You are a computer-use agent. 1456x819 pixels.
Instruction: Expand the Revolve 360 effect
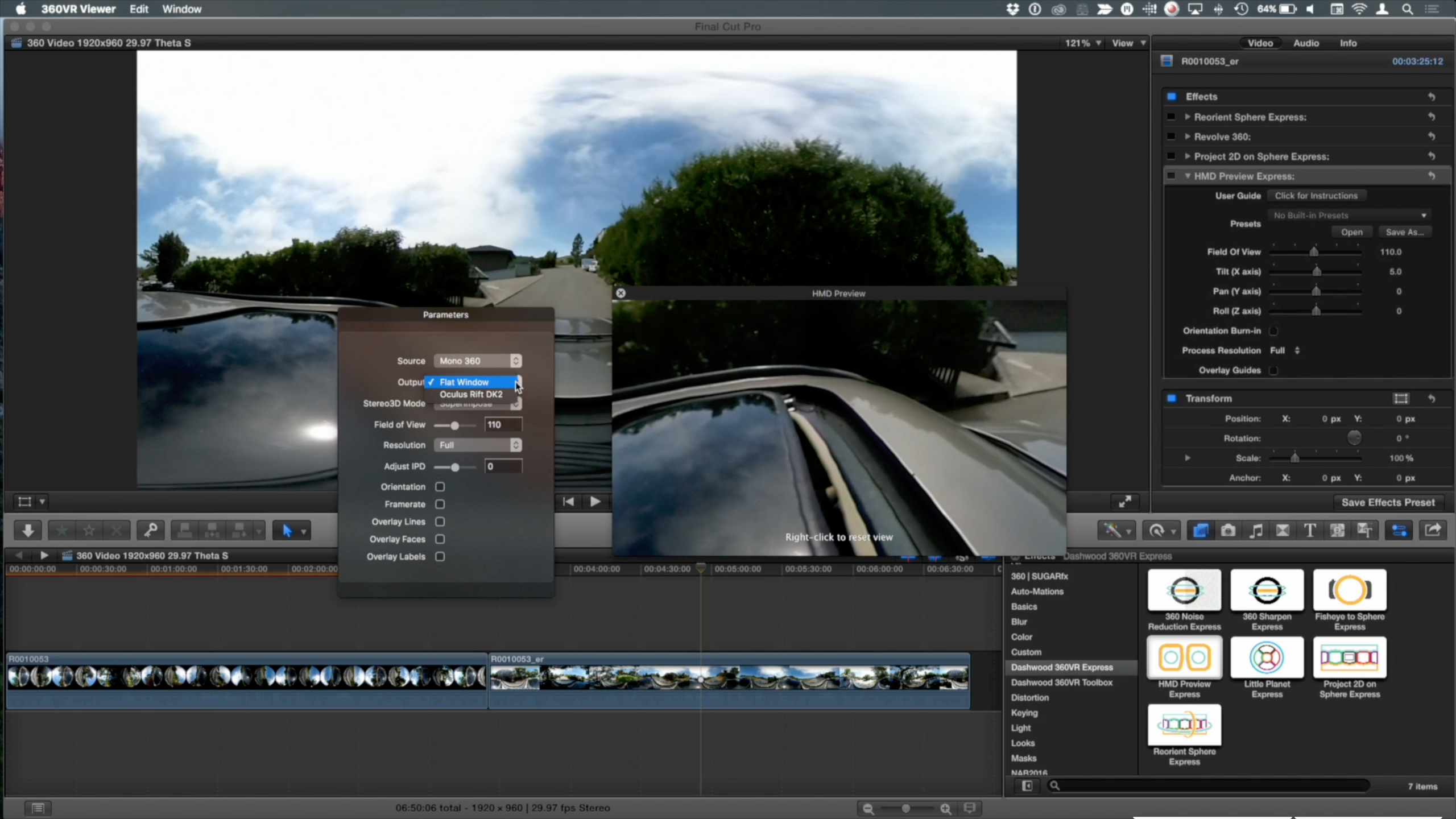[x=1188, y=136]
